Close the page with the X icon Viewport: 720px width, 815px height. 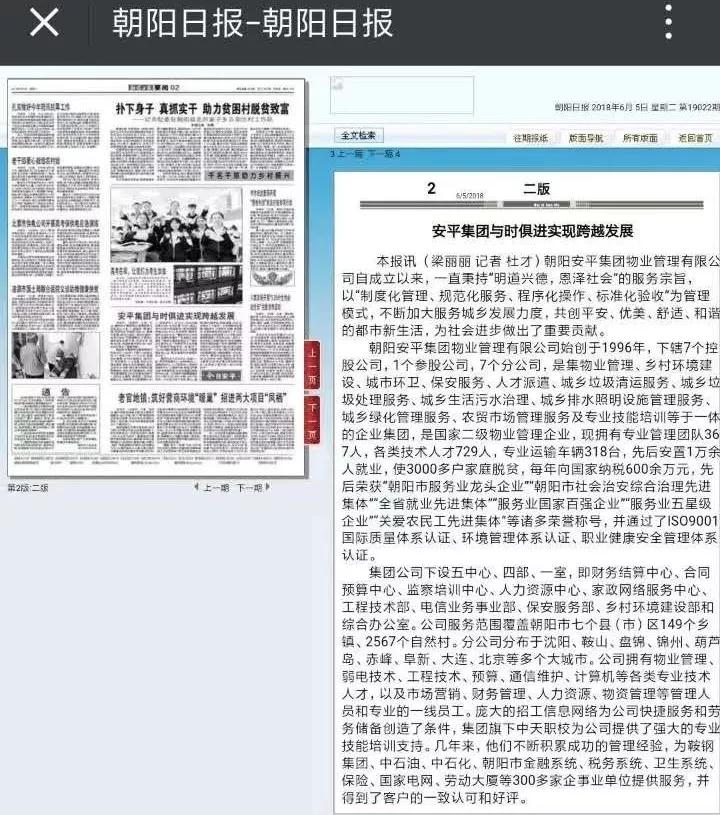pos(44,22)
